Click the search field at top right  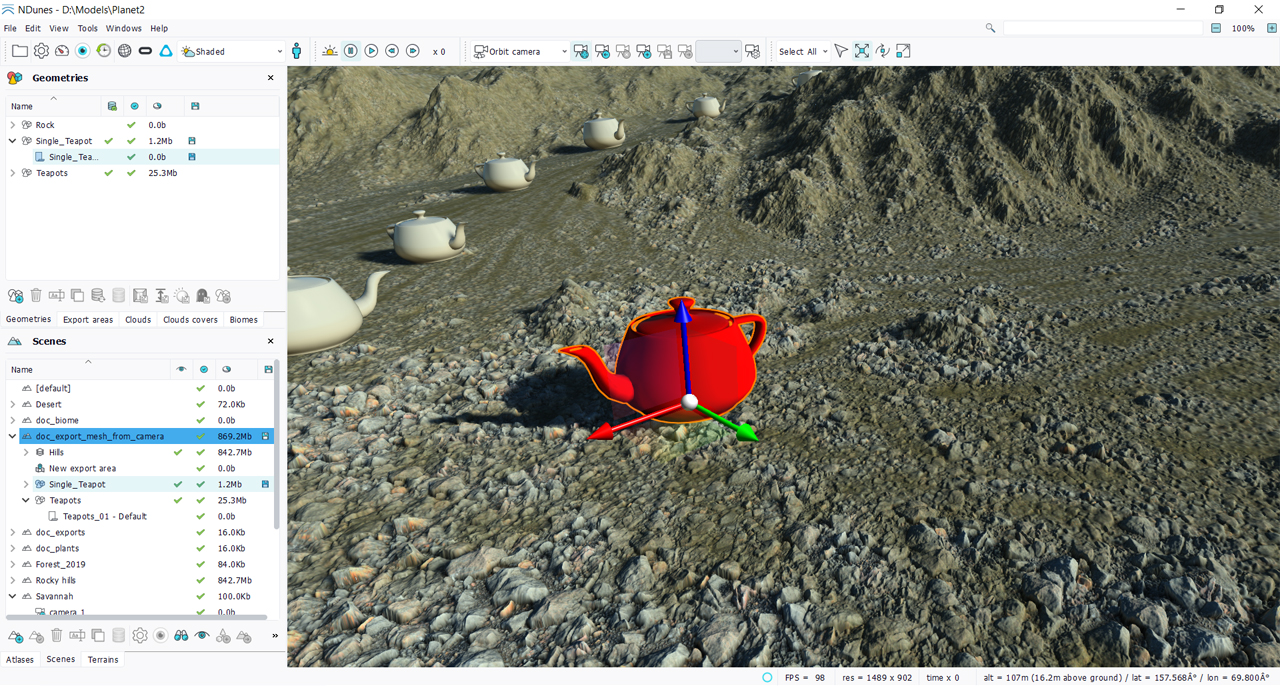point(1102,28)
